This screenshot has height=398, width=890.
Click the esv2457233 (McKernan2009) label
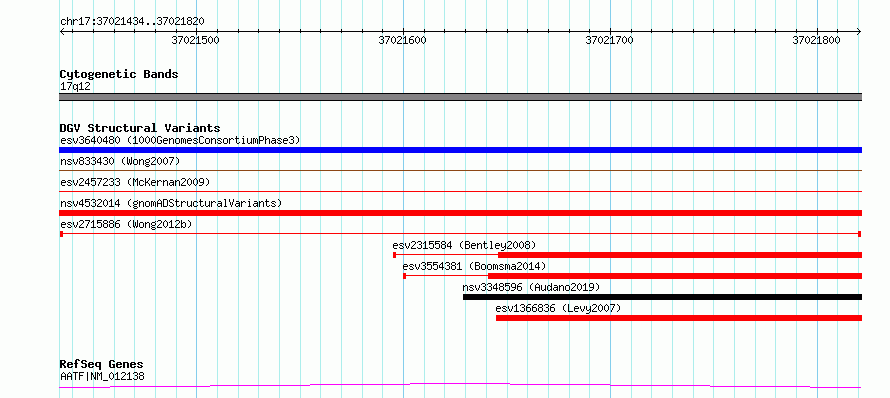pyautogui.click(x=135, y=182)
